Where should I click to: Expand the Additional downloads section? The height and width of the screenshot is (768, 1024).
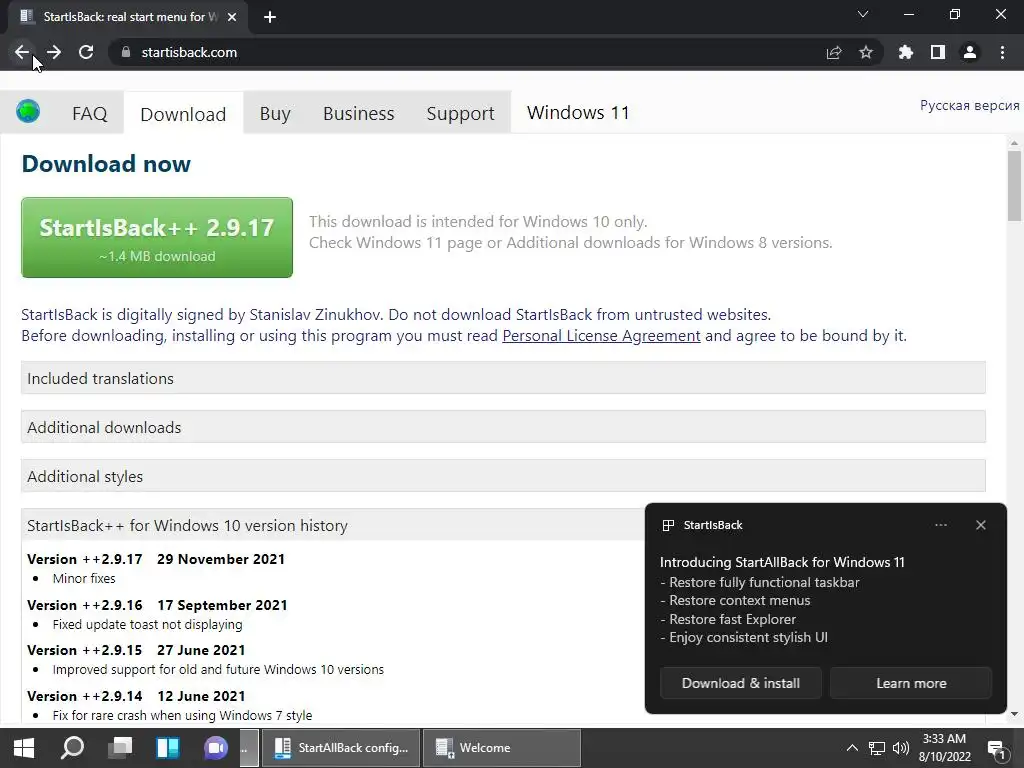503,427
